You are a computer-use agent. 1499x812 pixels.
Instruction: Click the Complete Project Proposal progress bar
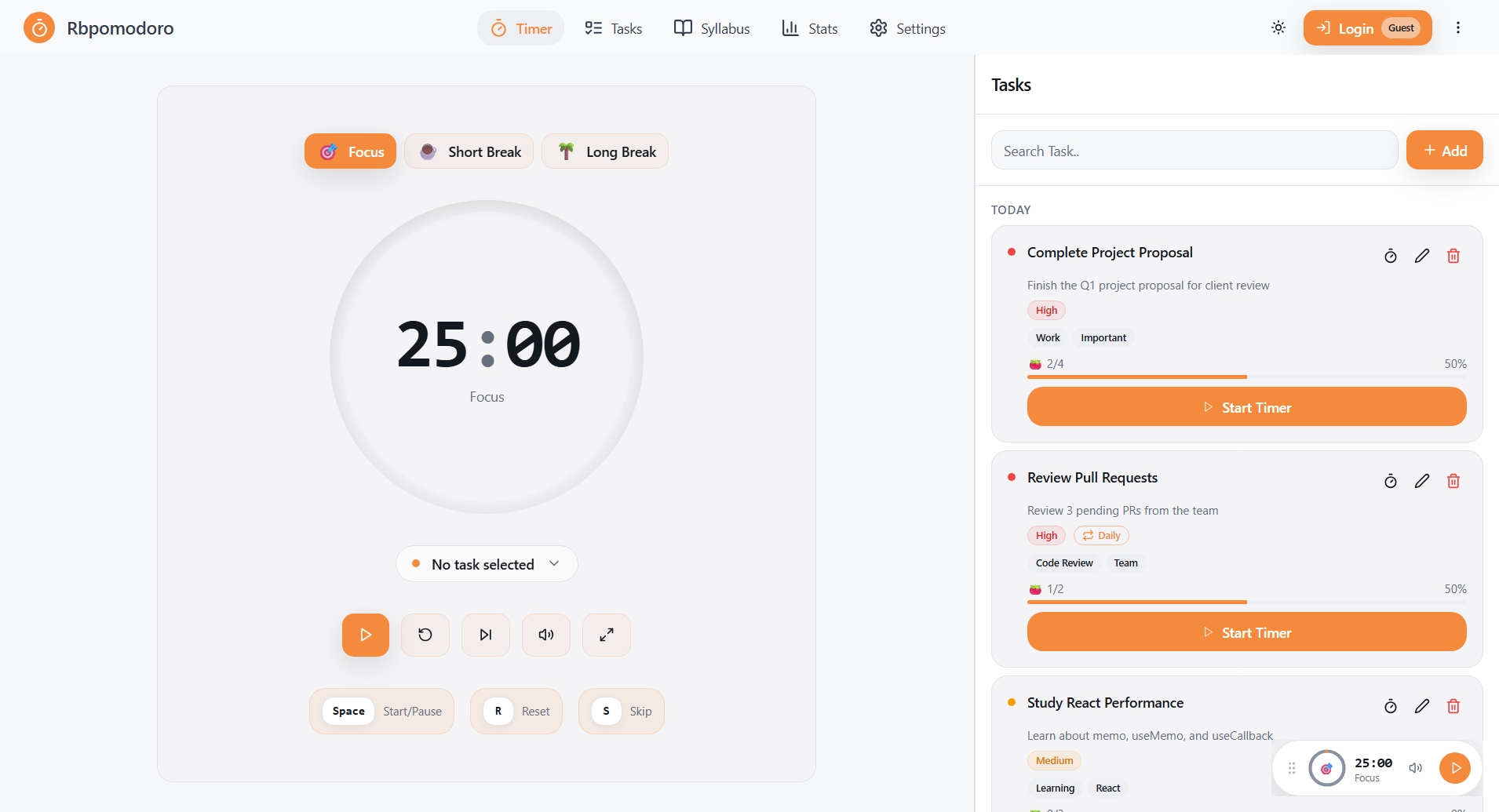click(x=1246, y=377)
